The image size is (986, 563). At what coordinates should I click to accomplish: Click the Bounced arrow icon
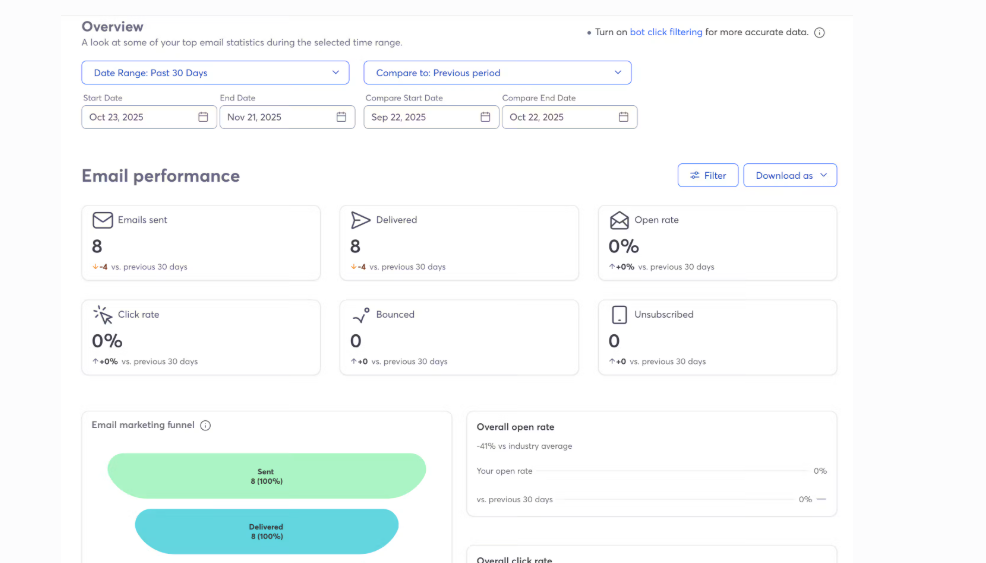click(360, 315)
